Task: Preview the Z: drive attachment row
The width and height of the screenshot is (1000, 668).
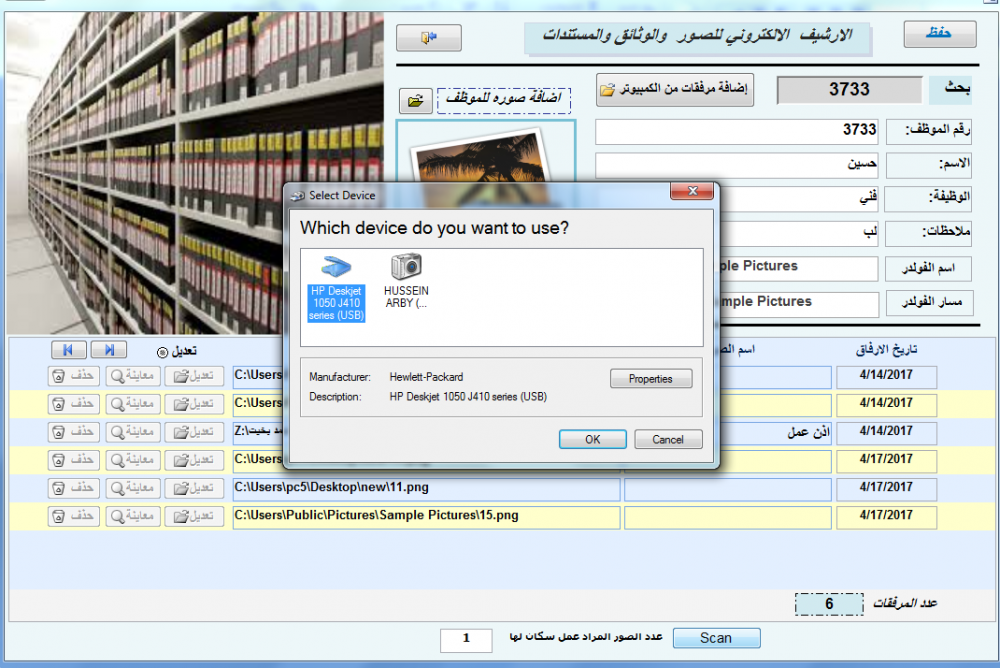Action: coord(133,432)
